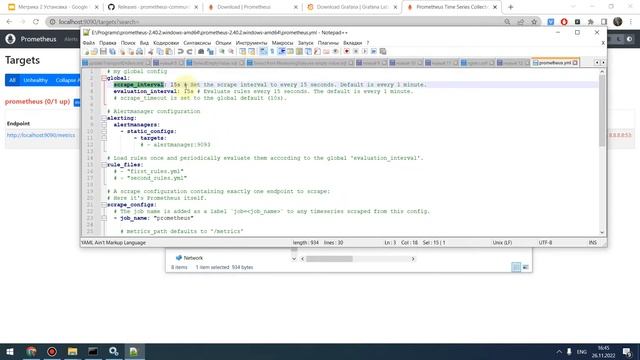Reload the page in Chrome

[36, 22]
